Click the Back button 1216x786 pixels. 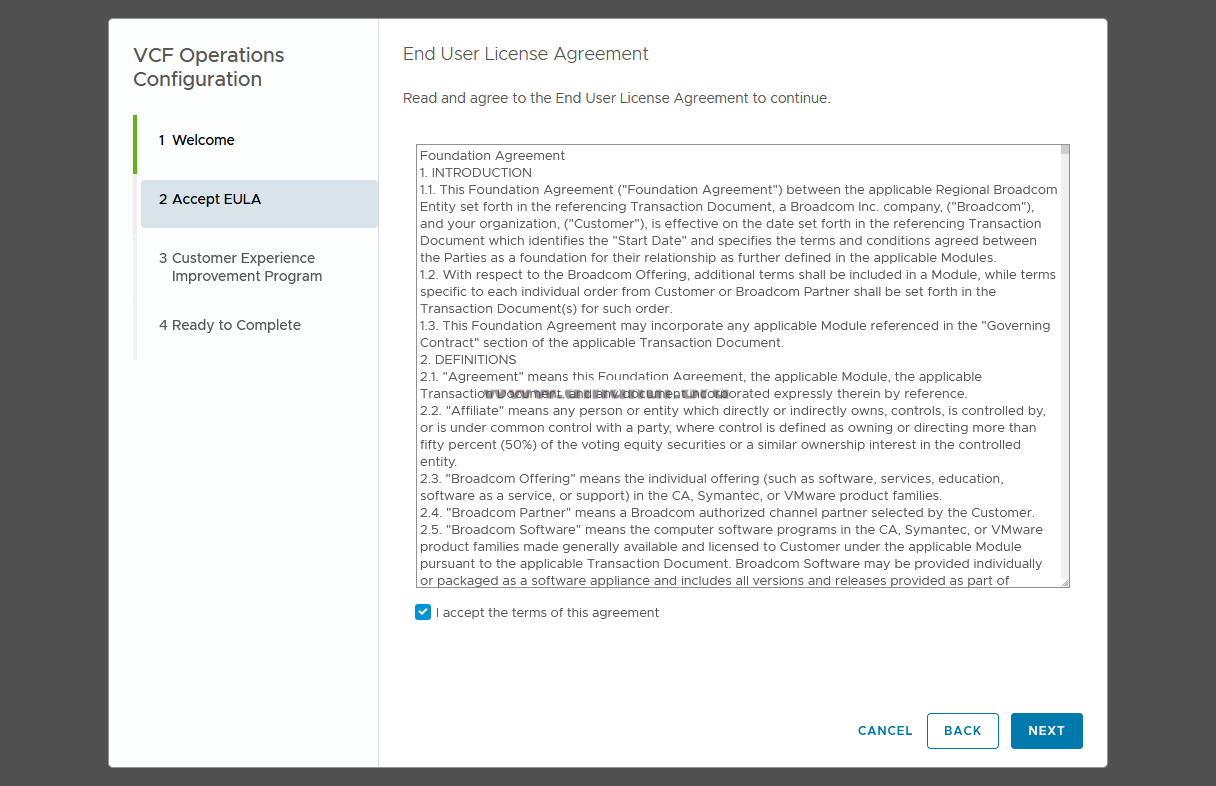coord(962,731)
